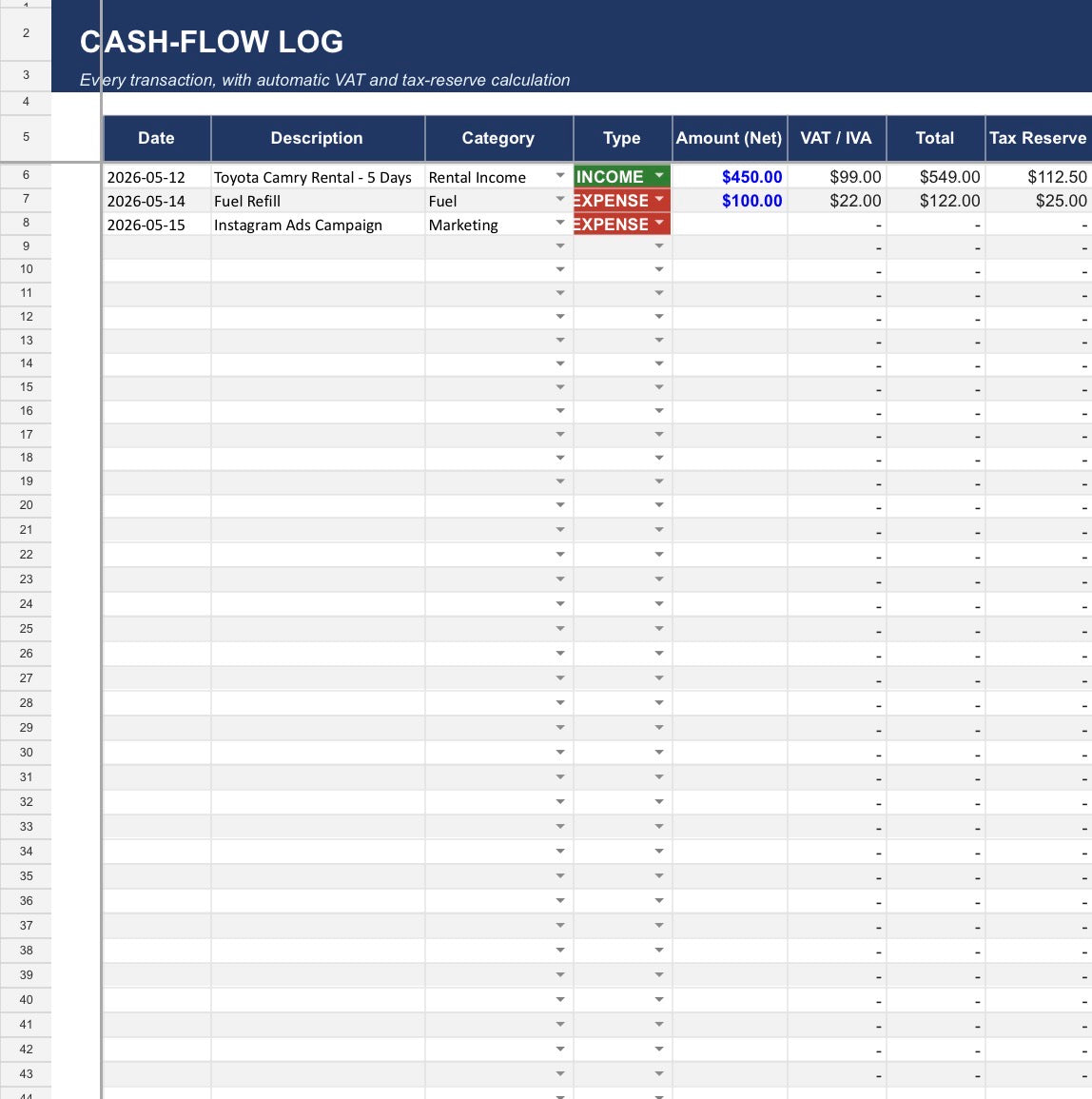Select the Amount (Net) column header

tap(730, 138)
